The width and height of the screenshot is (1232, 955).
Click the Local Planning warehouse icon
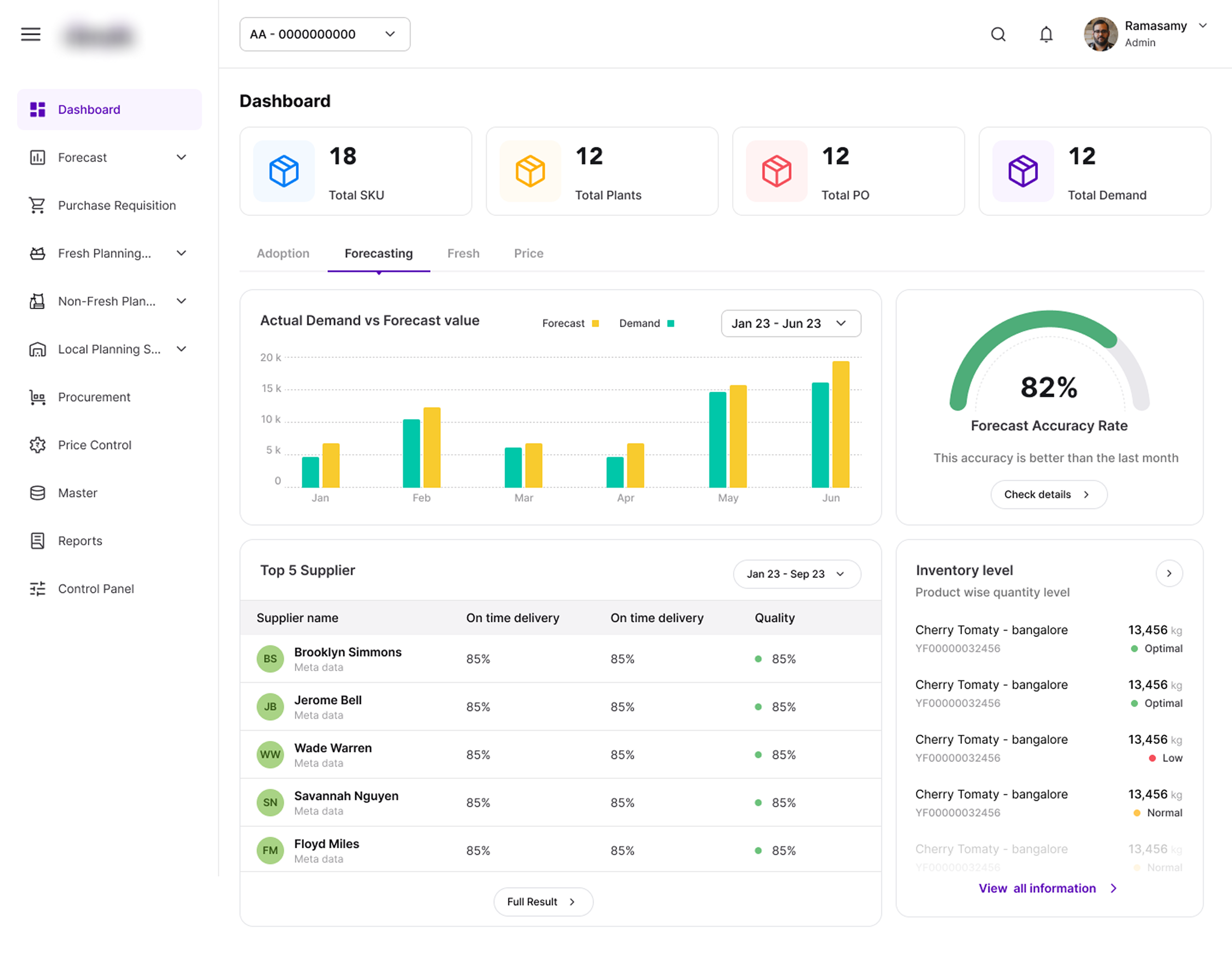tap(38, 349)
